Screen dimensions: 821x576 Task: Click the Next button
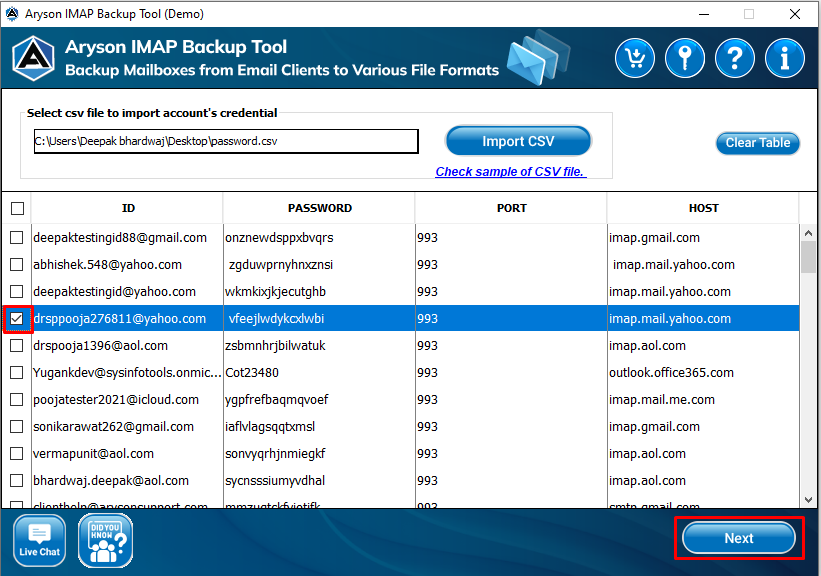739,538
